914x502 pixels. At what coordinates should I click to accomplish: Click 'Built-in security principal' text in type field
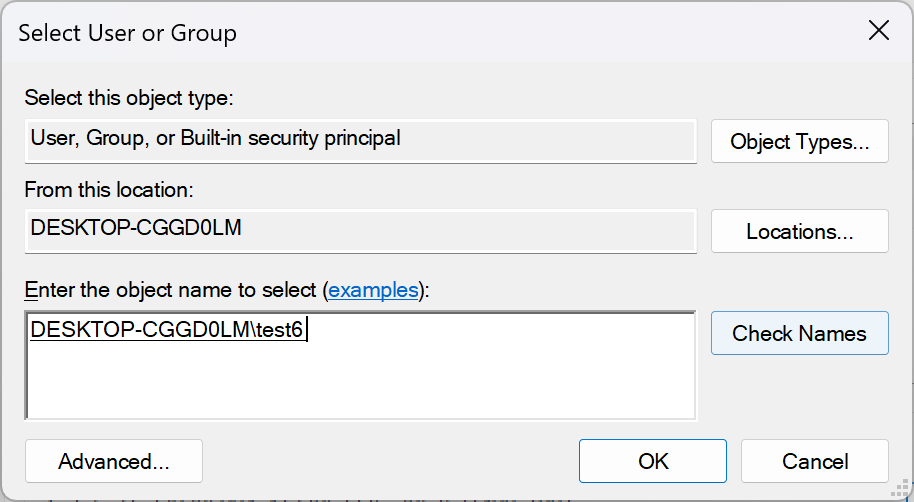point(291,139)
